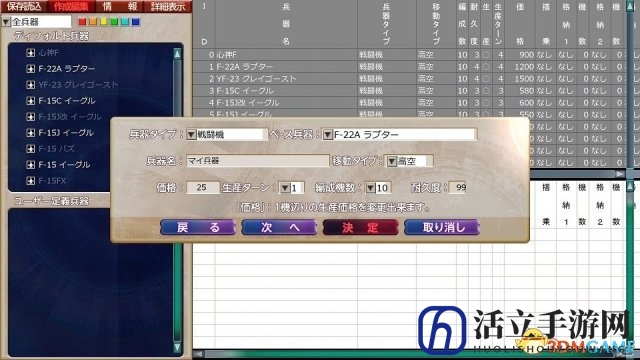
Task: Select the red color filter square
Action: [82, 22]
